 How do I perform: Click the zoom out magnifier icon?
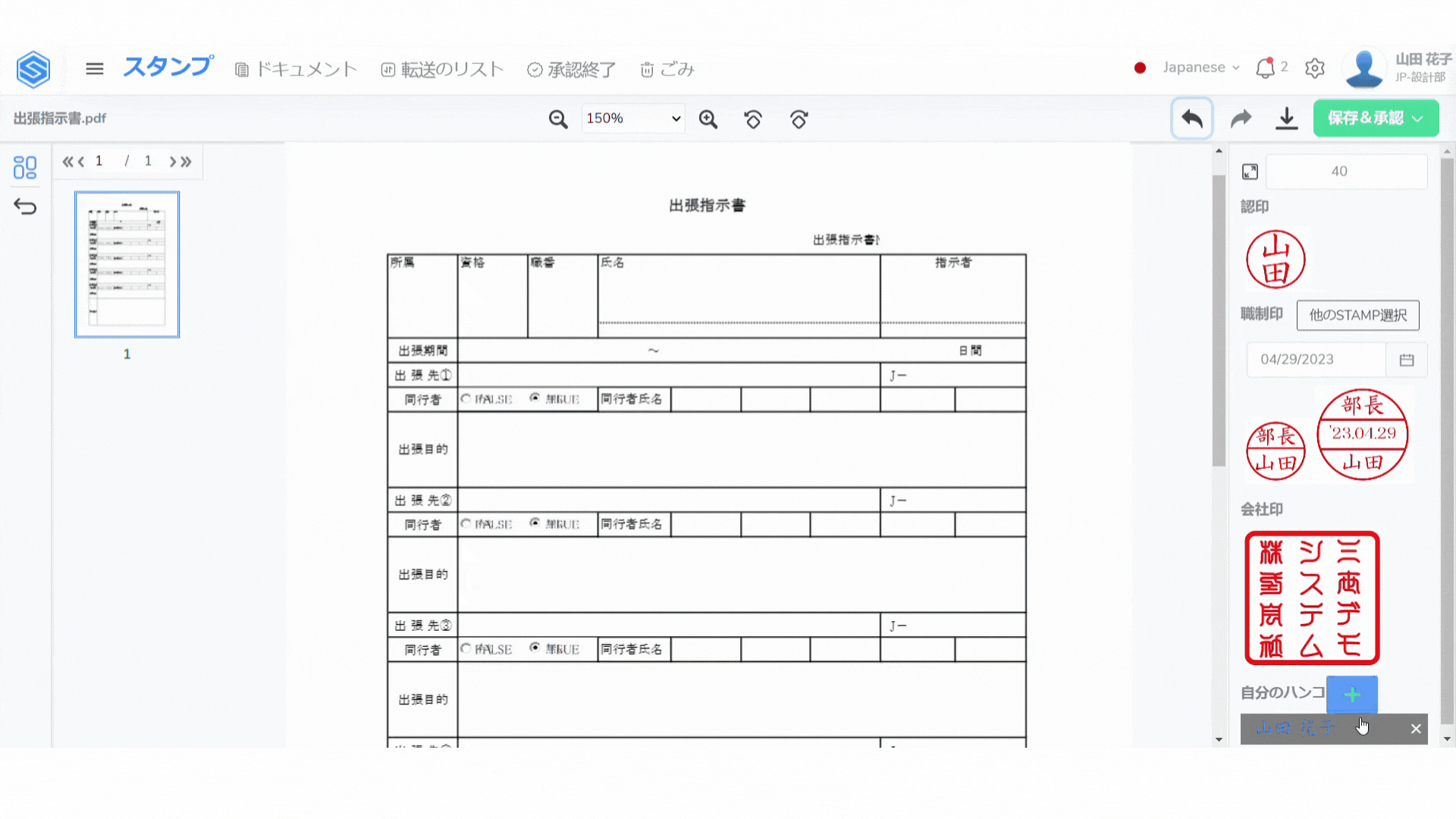pyautogui.click(x=558, y=119)
